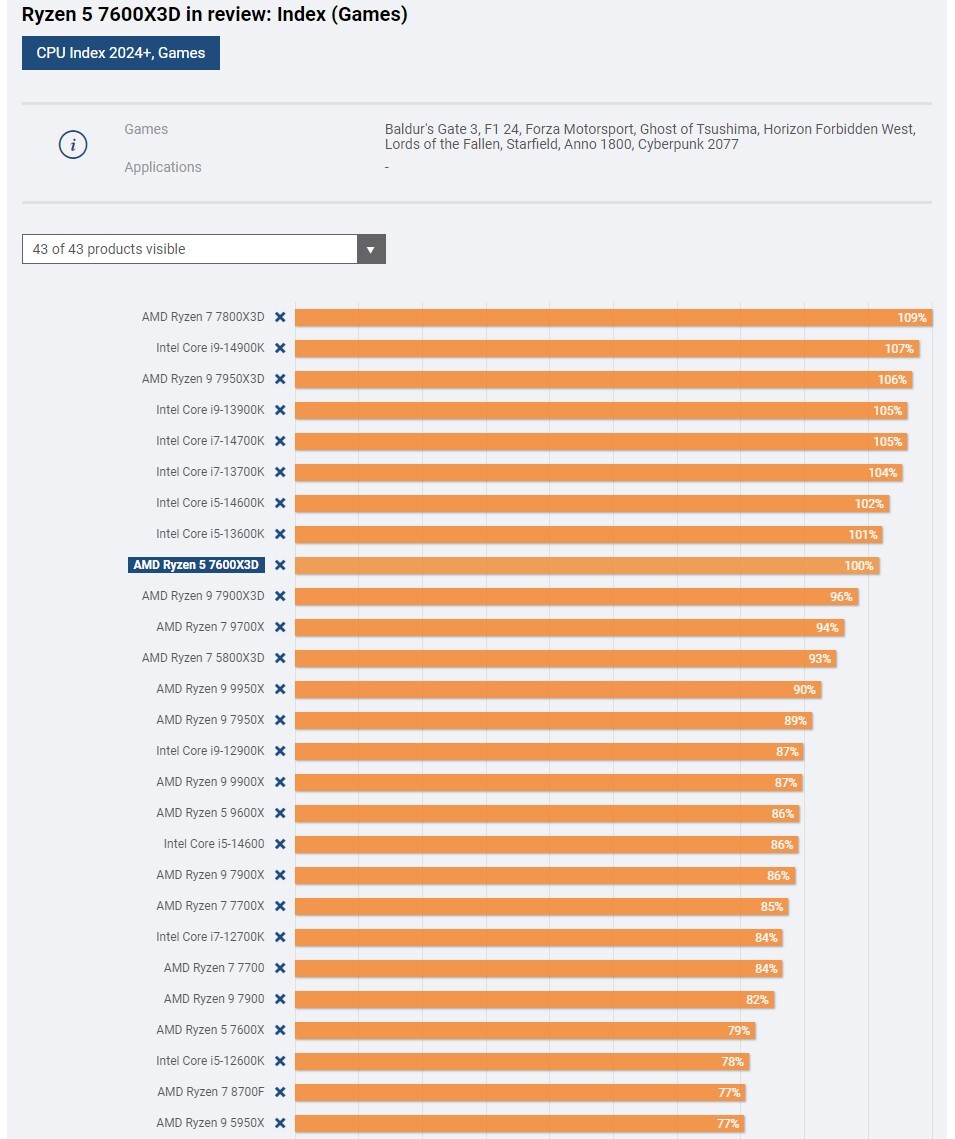Hide Intel Core i9-12900K with the X icon

pos(280,751)
